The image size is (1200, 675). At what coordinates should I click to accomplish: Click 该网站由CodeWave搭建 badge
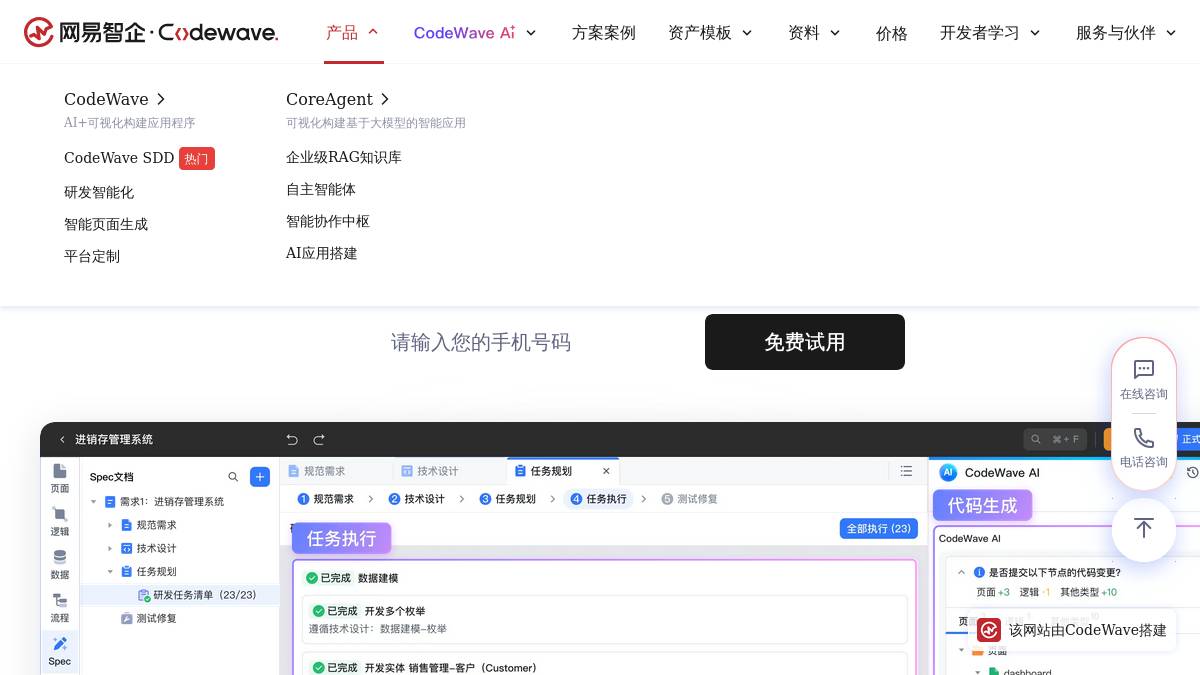(x=1072, y=630)
